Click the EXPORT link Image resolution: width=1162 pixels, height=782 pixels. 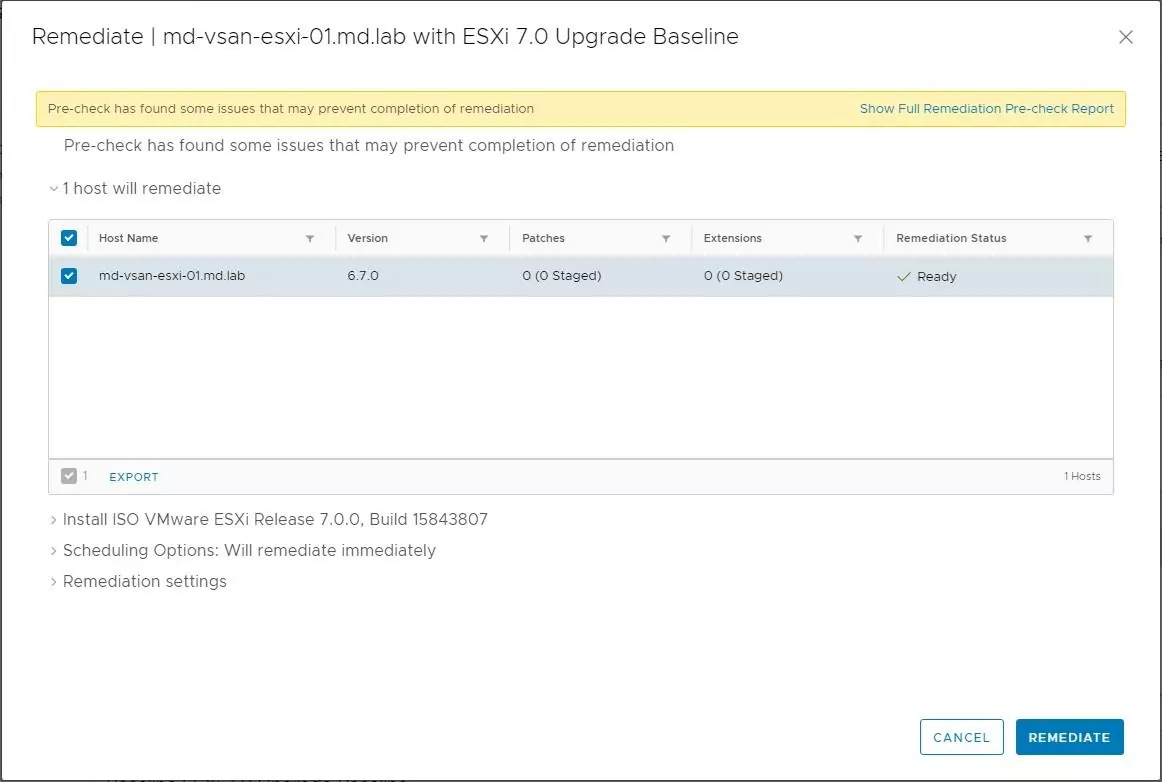click(x=133, y=477)
